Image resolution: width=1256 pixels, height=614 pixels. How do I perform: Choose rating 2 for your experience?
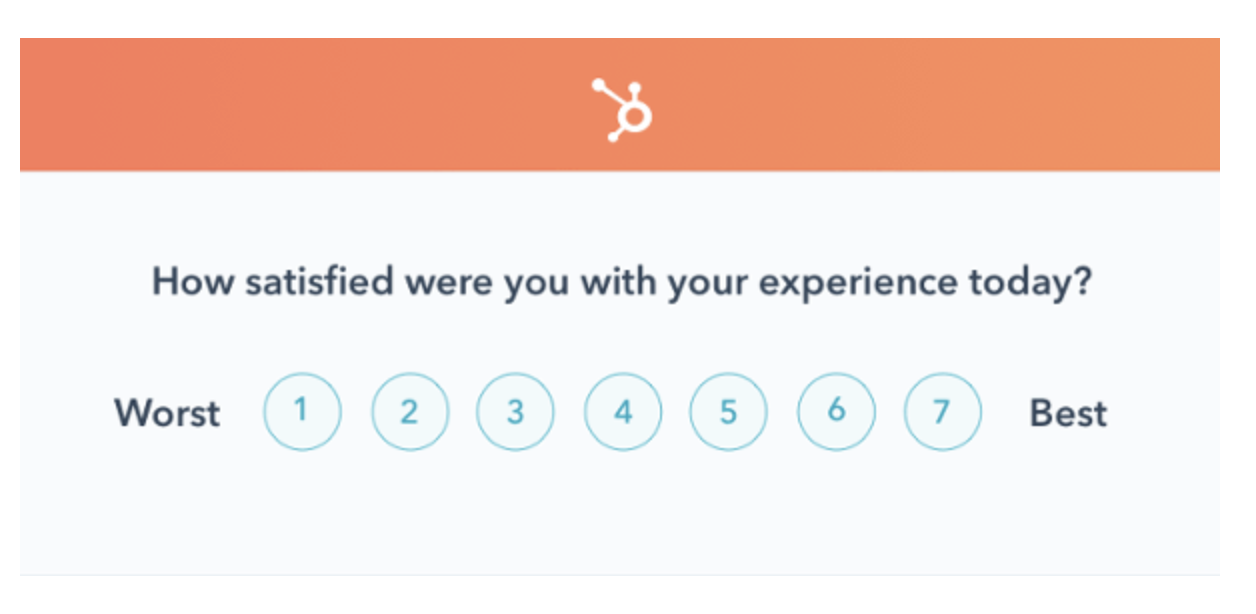[409, 412]
